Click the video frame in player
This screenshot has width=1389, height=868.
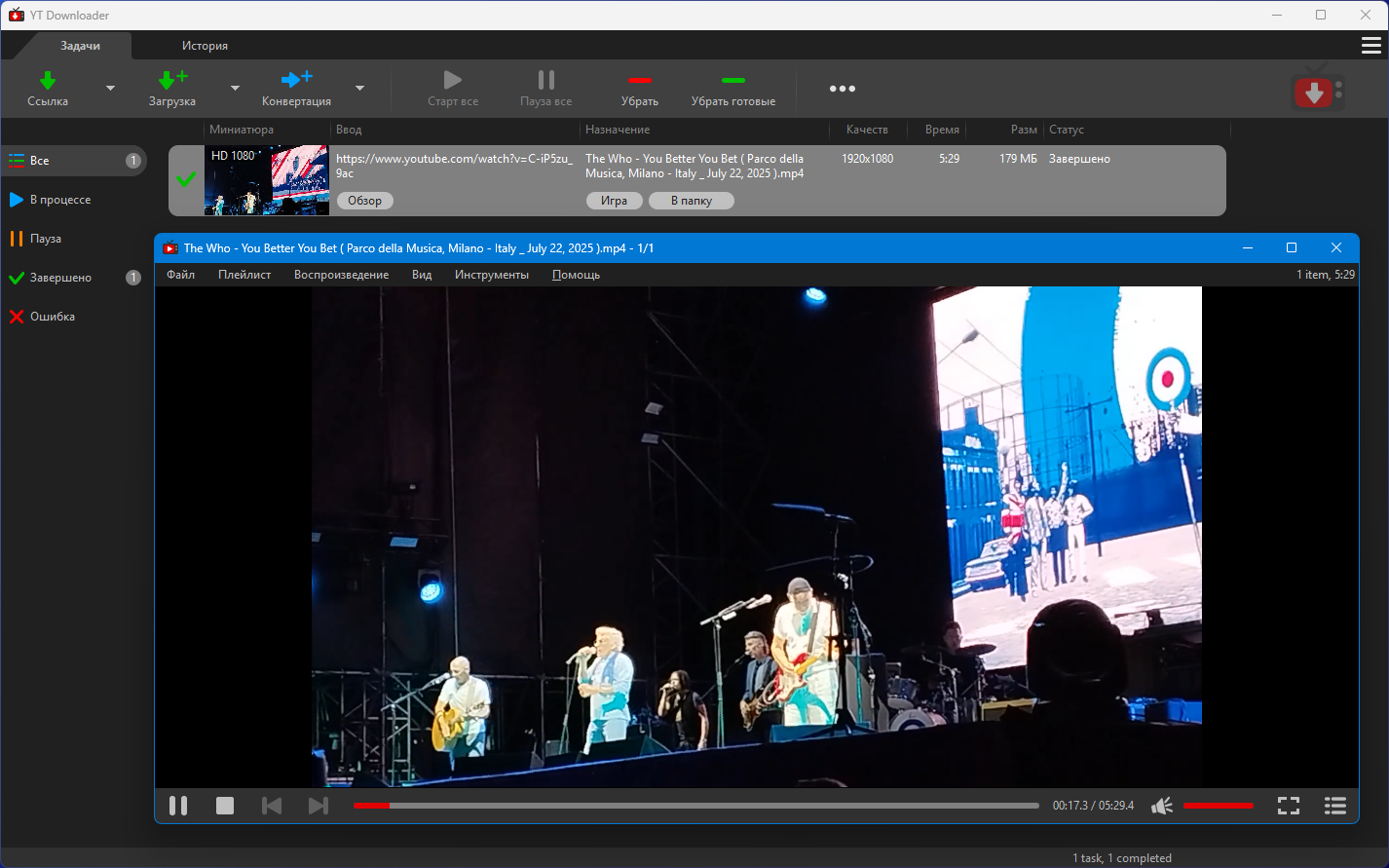pyautogui.click(x=757, y=537)
